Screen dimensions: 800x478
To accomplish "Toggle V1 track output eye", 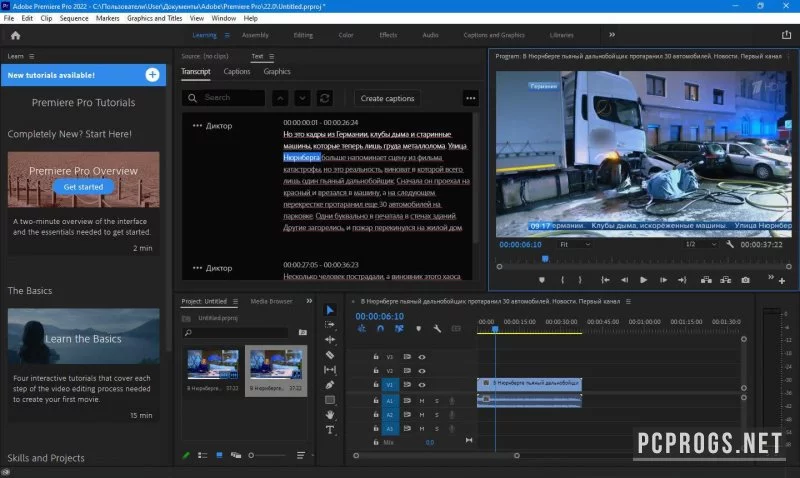I will point(422,385).
